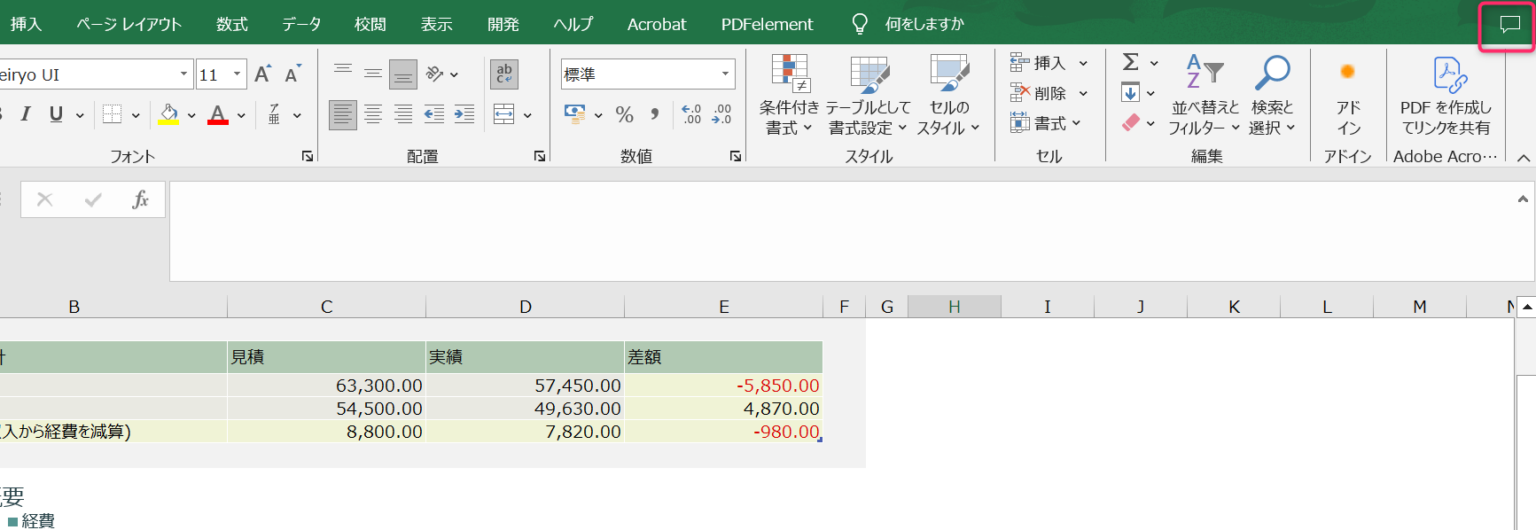Screen dimensions: 1536x530
Task: Decrease the indent level
Action: coord(434,115)
